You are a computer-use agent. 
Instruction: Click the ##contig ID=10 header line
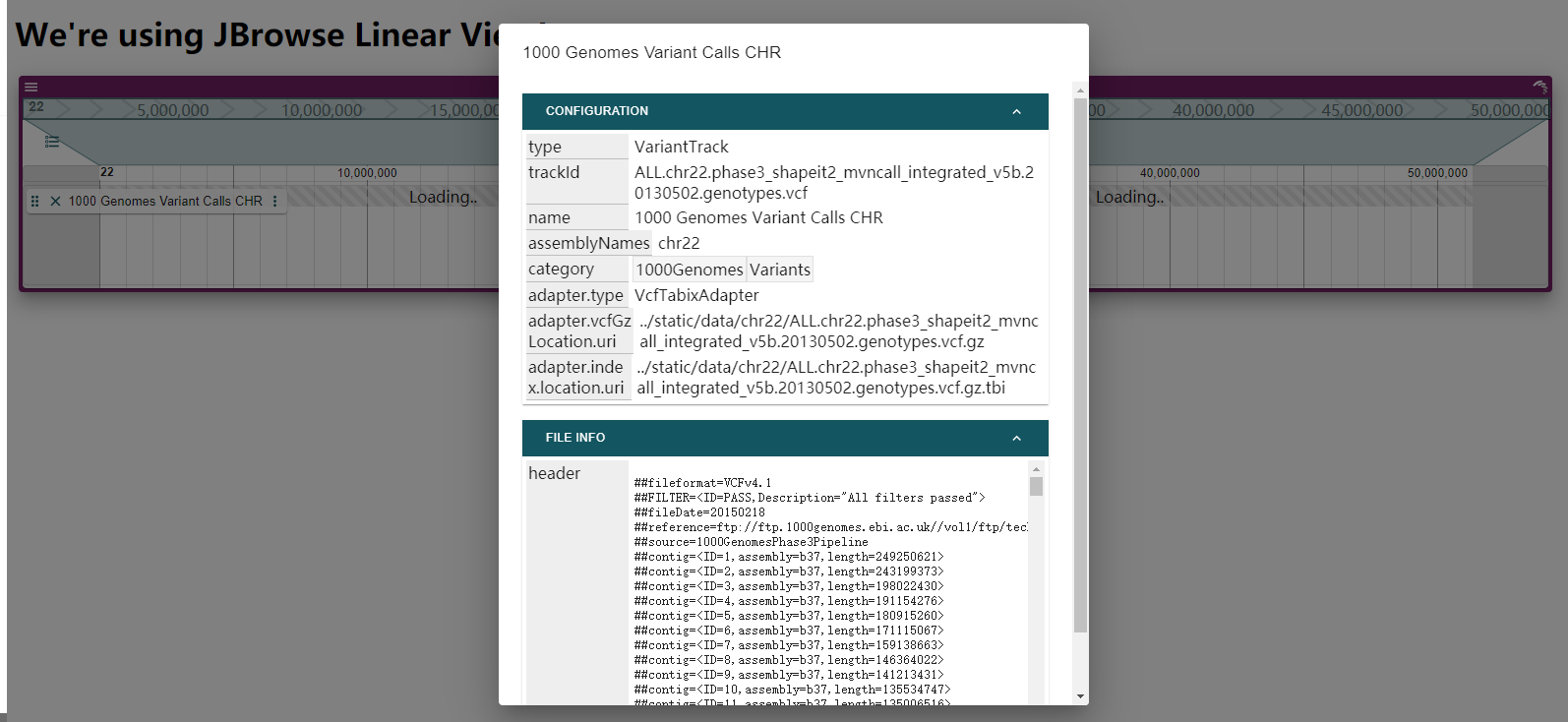[792, 690]
